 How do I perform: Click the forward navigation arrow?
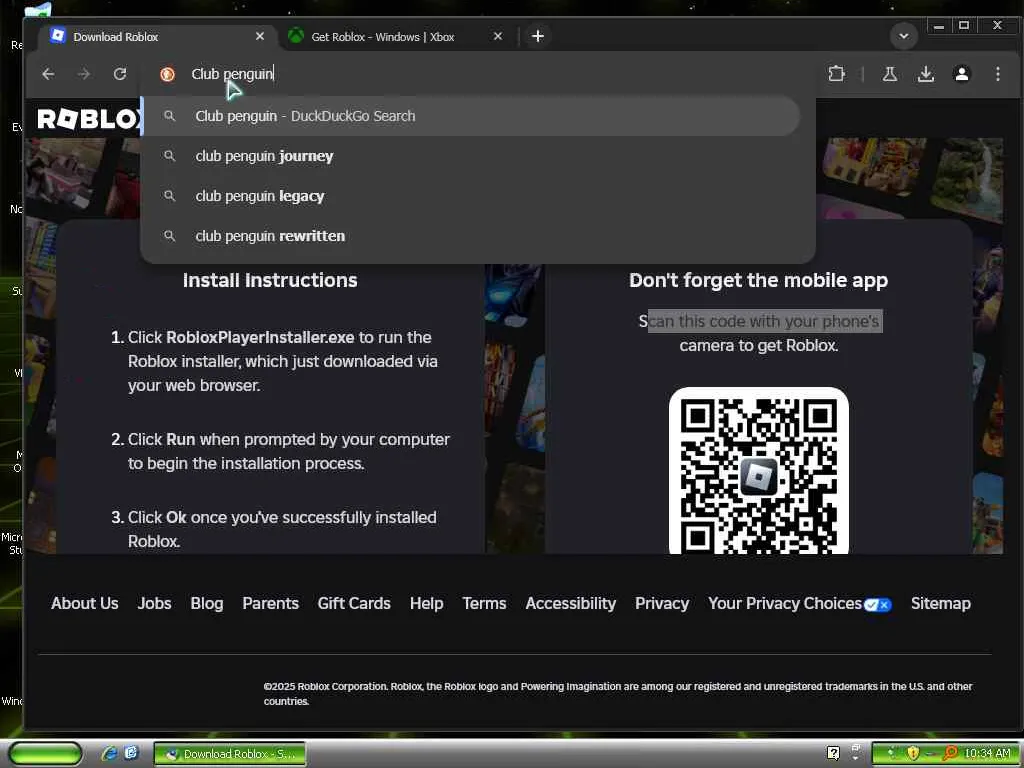[84, 74]
